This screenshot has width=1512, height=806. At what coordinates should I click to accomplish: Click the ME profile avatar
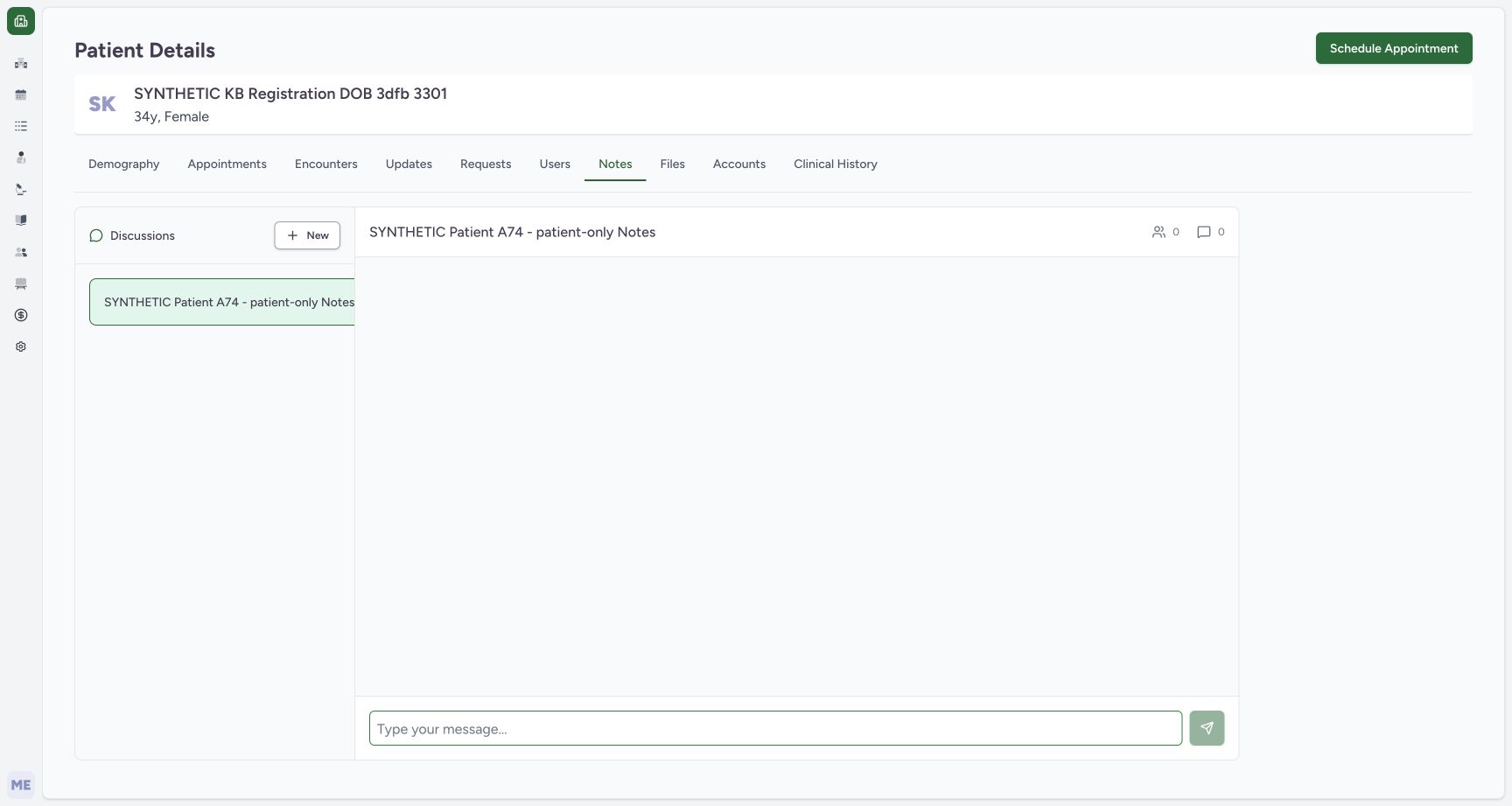coord(21,785)
